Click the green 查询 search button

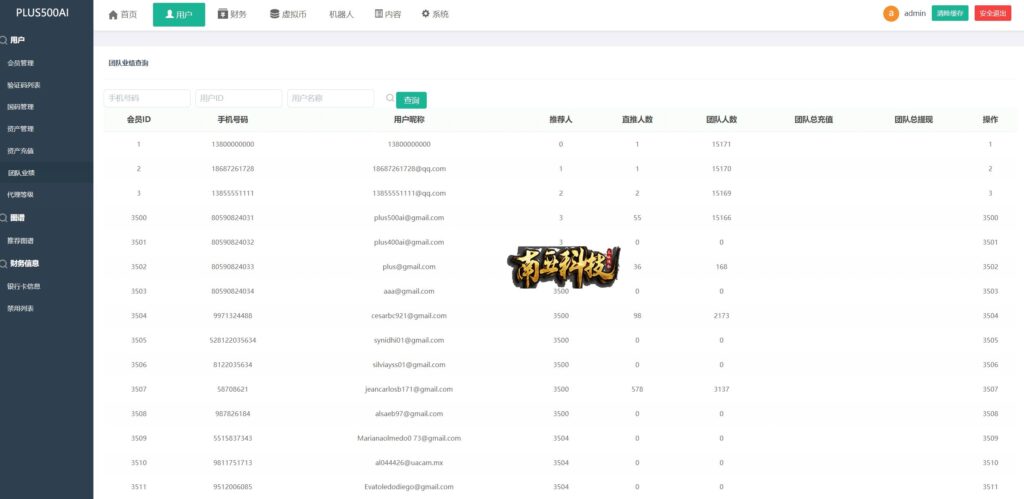click(x=411, y=100)
